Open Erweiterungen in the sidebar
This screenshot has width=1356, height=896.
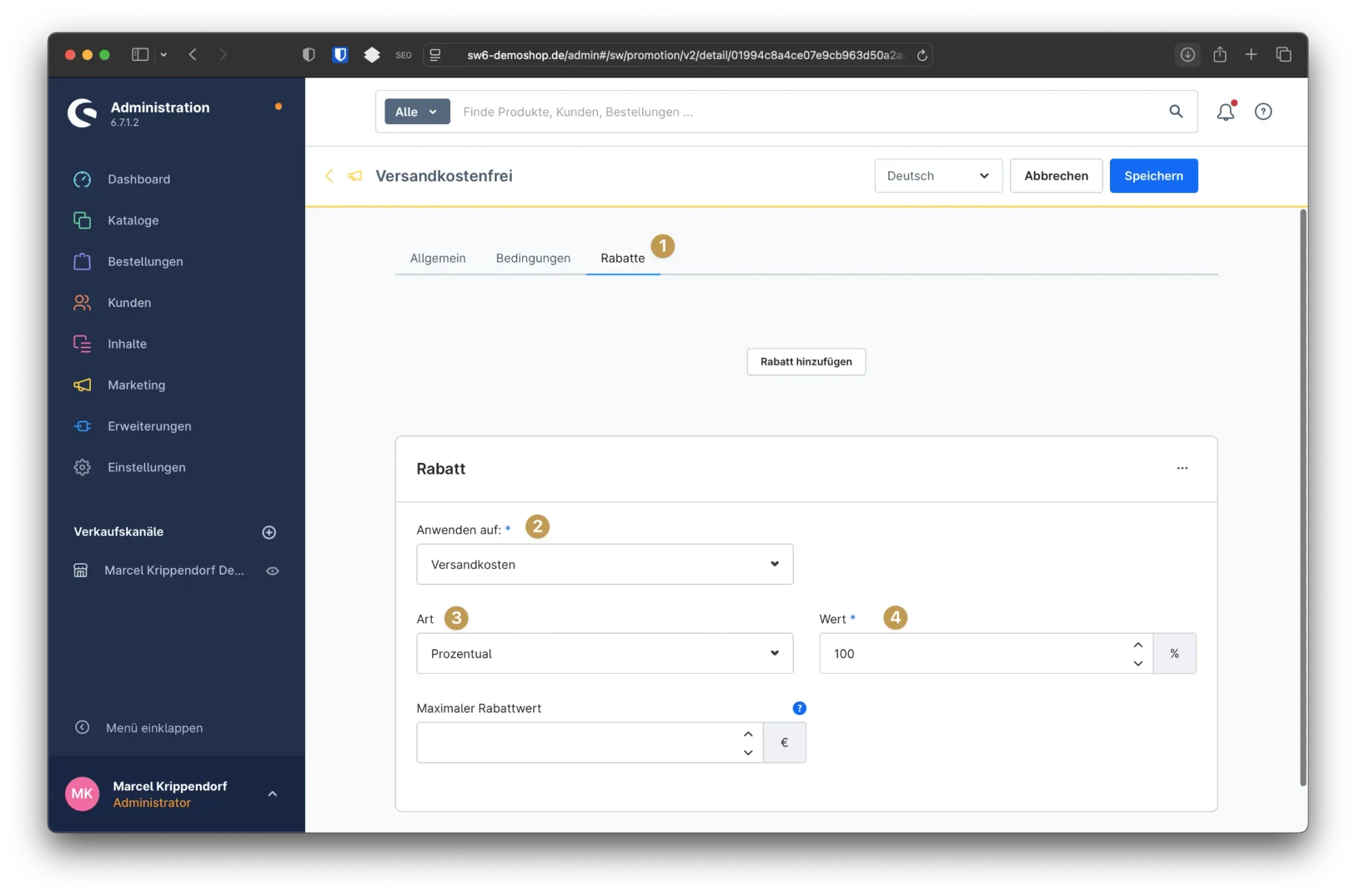[148, 426]
